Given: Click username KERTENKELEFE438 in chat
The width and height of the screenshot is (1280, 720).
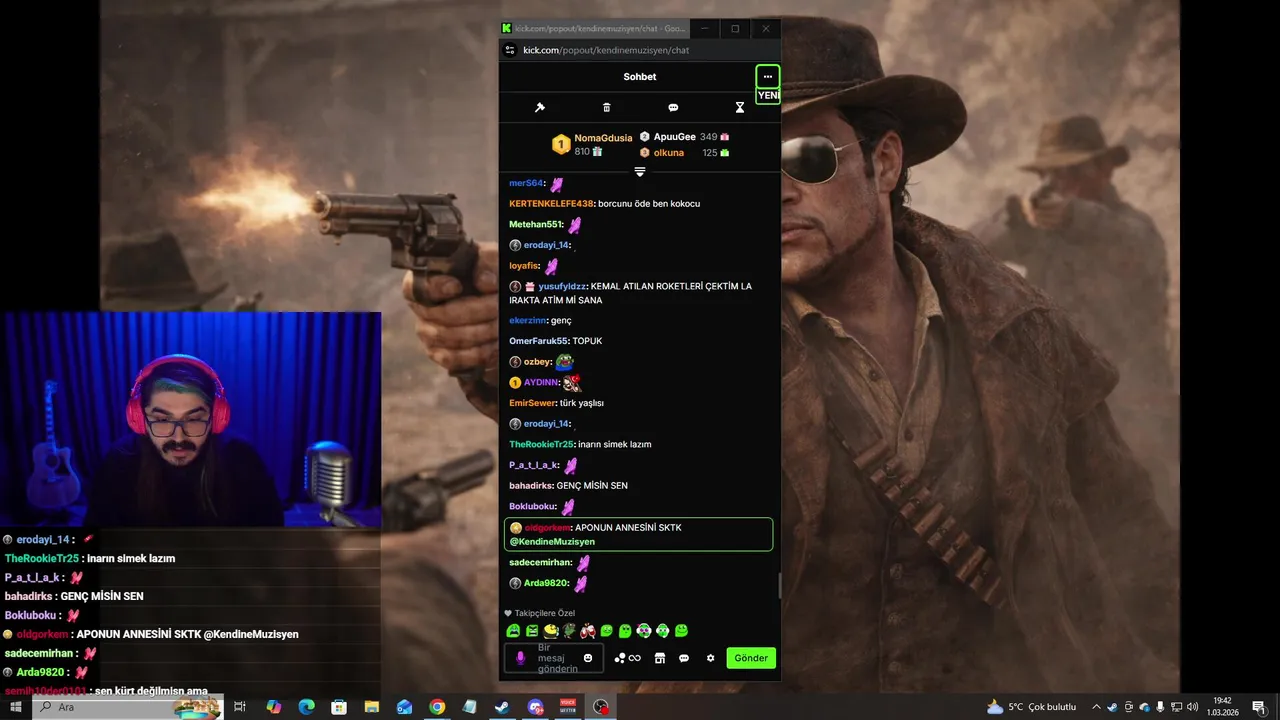Looking at the screenshot, I should tap(551, 204).
